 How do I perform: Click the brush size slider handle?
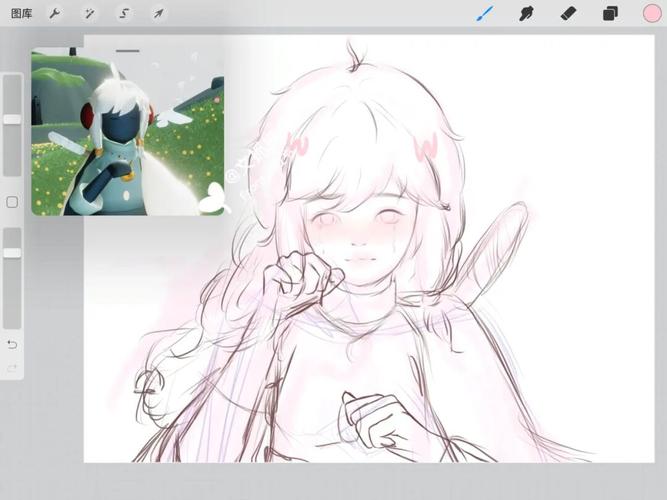(12, 119)
